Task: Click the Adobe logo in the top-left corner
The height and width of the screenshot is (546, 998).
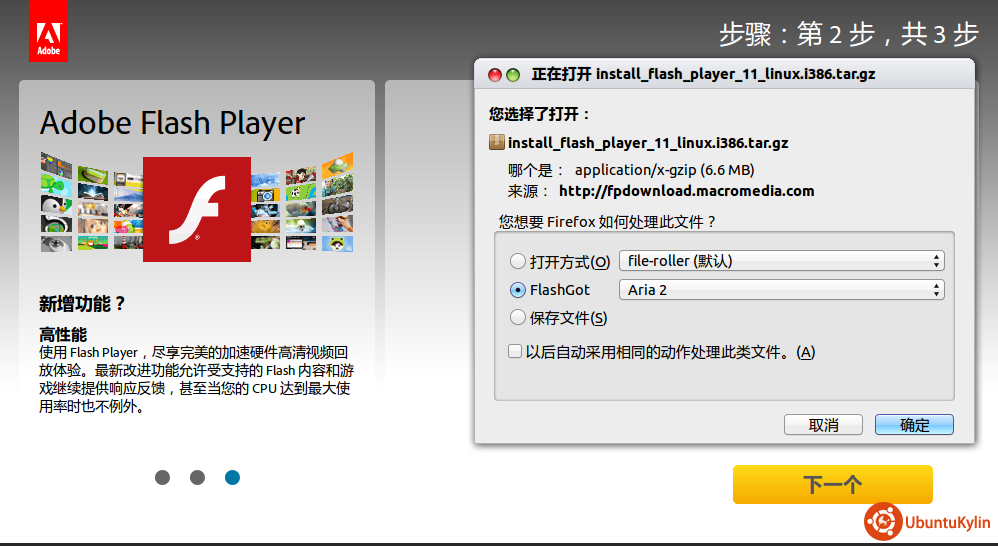Action: (48, 31)
